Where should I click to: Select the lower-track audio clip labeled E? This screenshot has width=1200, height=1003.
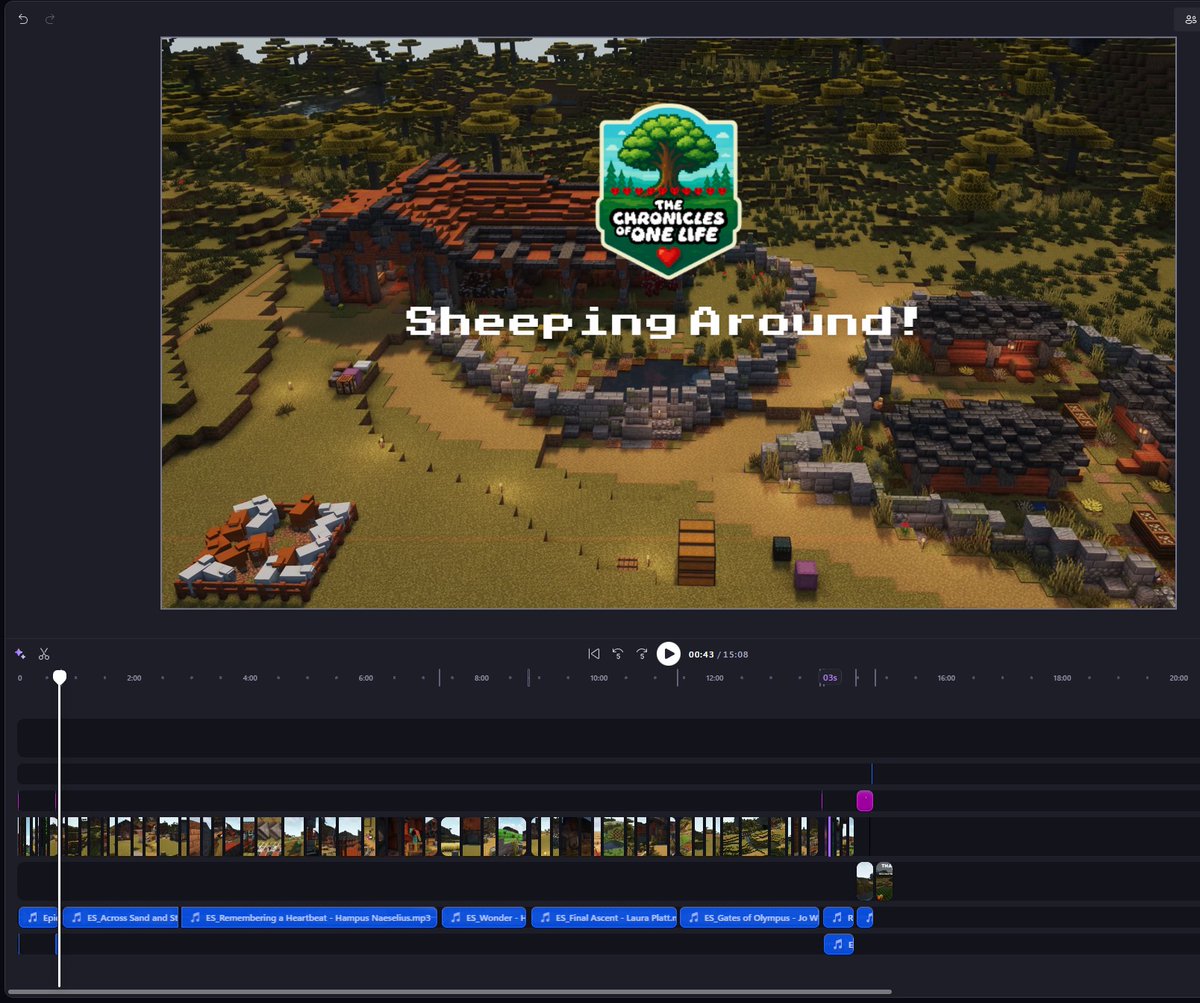tap(839, 944)
